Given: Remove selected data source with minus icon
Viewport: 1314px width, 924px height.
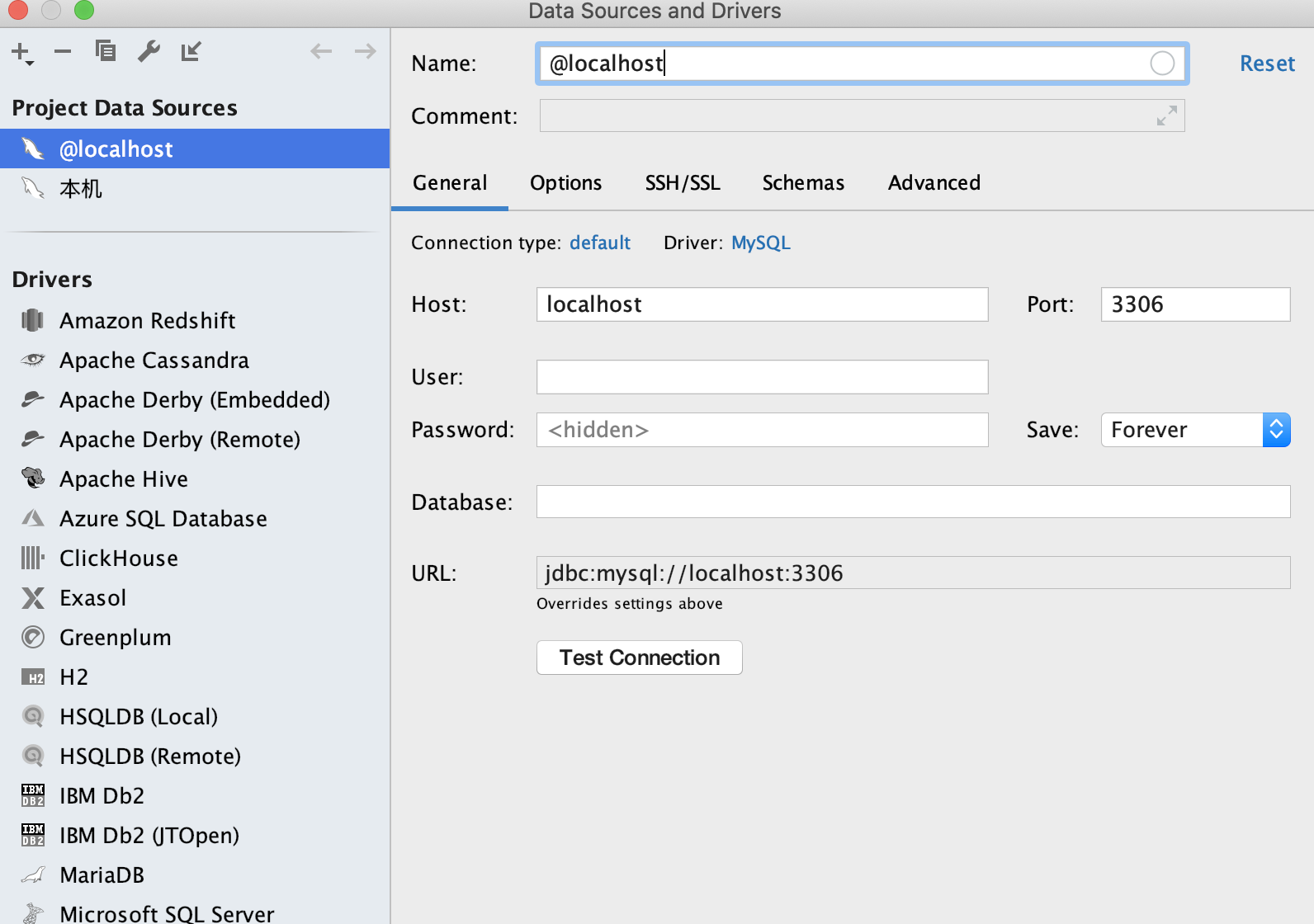Looking at the screenshot, I should click(x=63, y=51).
